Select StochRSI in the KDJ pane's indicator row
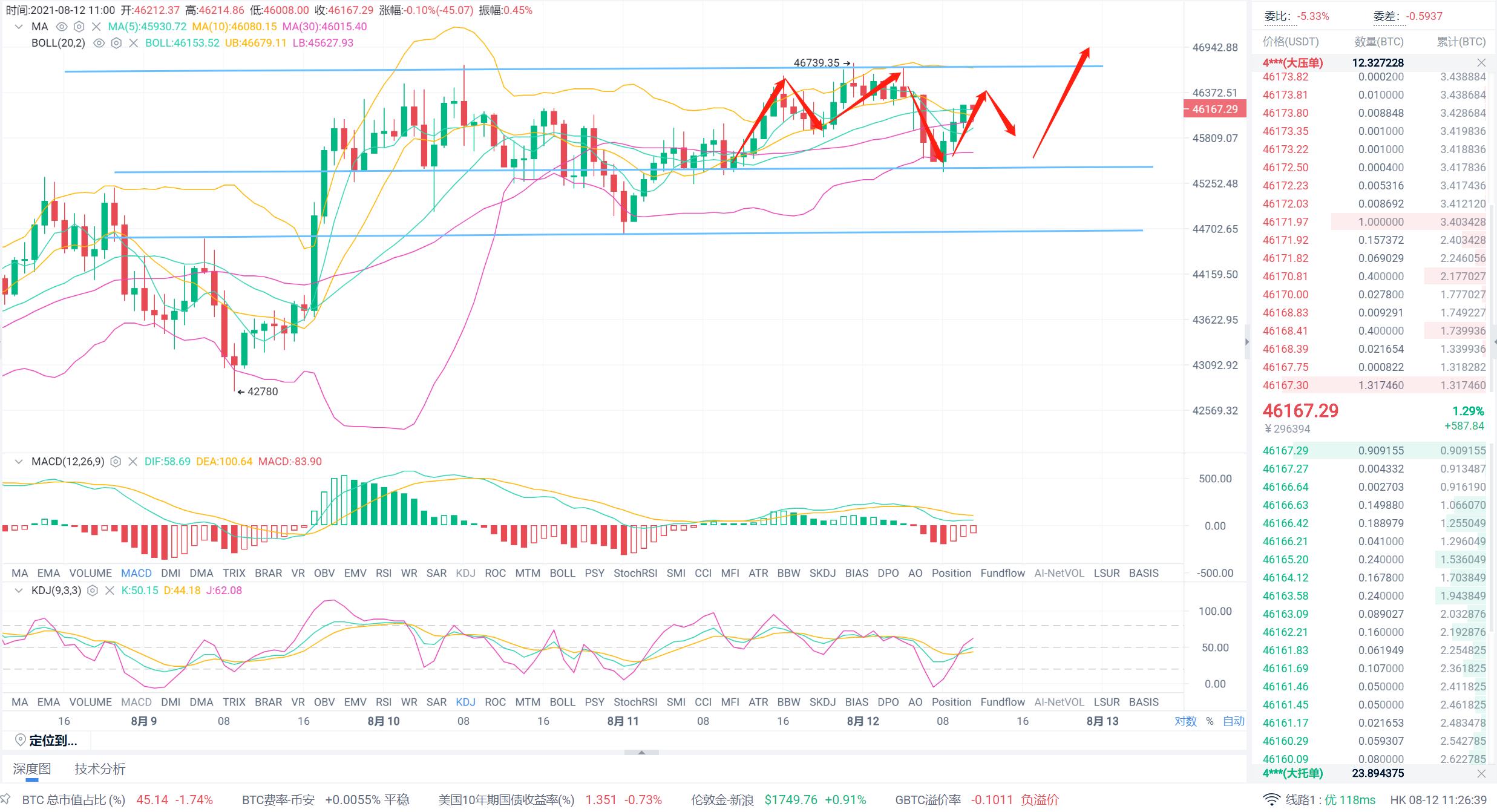This screenshot has height=812, width=1497. coord(635,702)
